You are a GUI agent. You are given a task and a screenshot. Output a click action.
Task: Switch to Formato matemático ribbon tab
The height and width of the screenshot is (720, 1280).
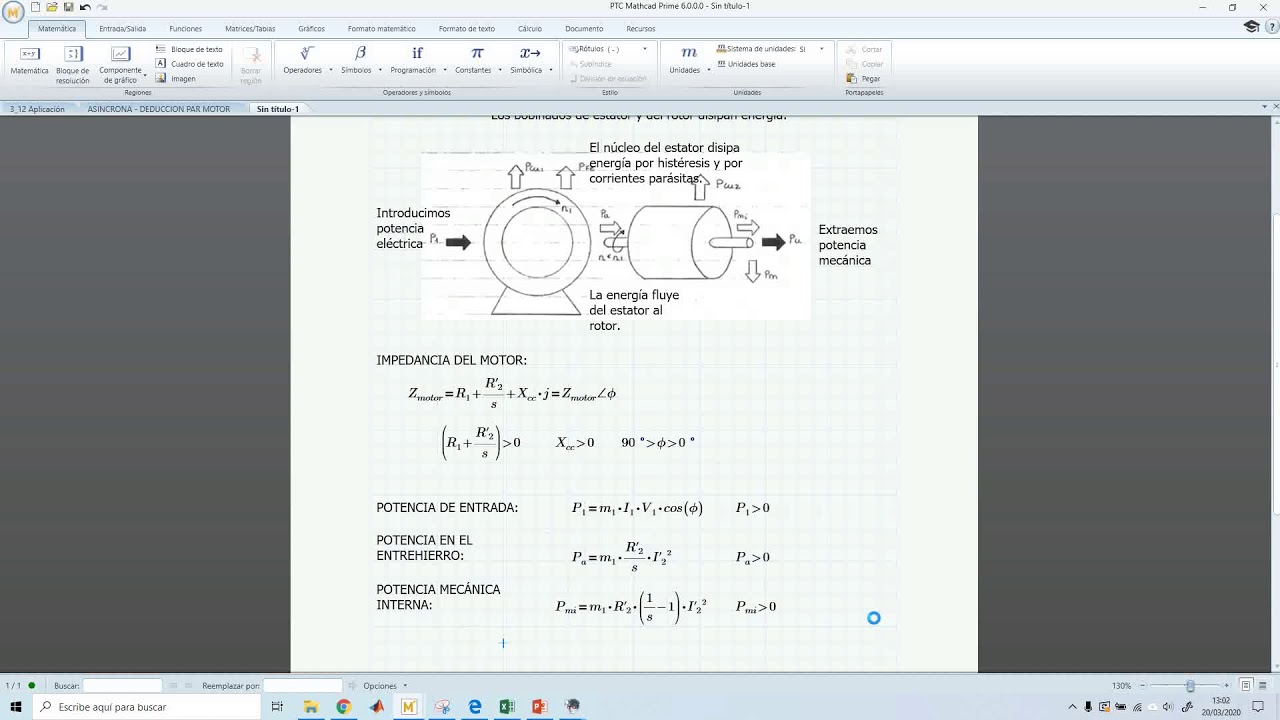[382, 29]
